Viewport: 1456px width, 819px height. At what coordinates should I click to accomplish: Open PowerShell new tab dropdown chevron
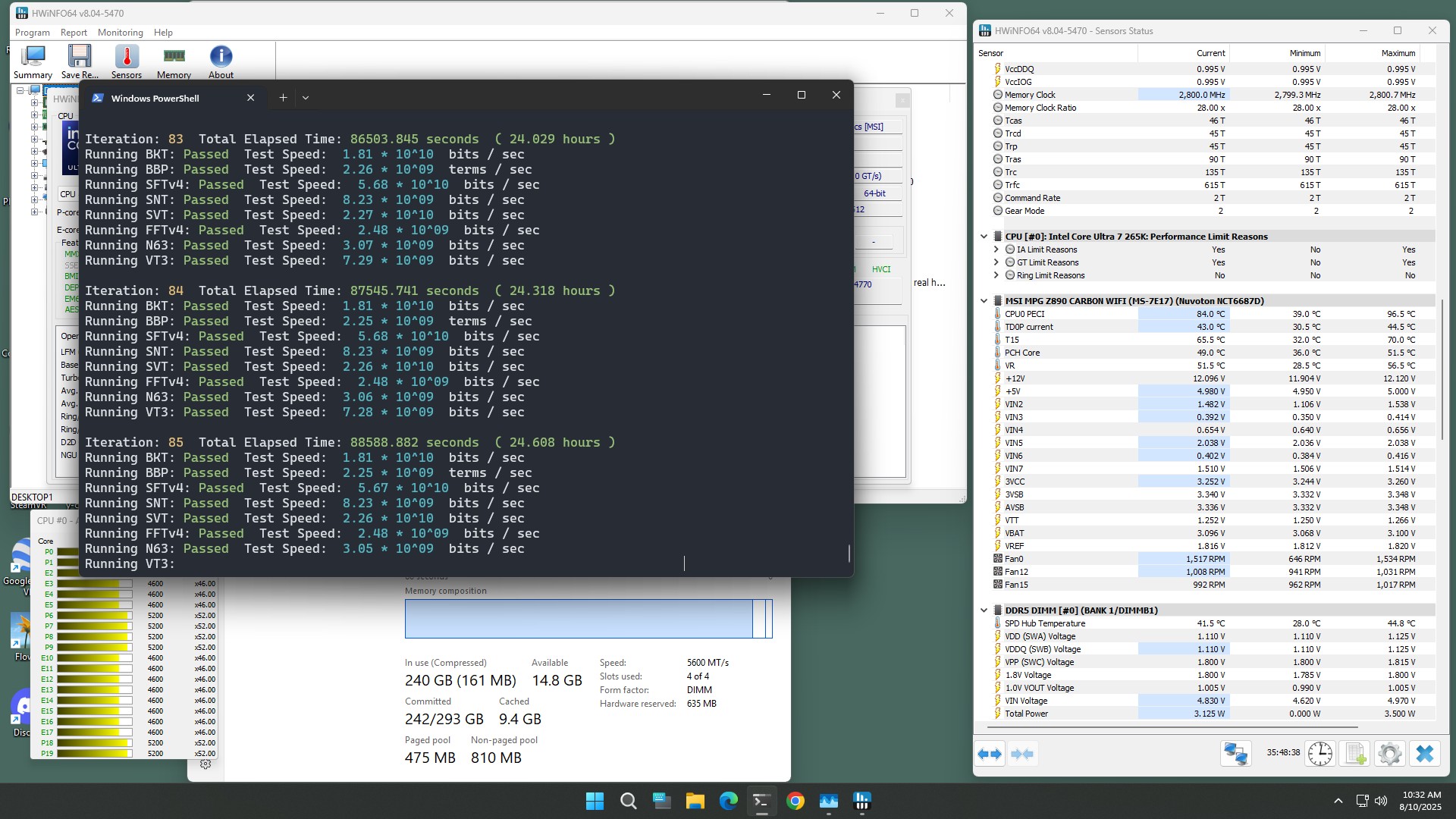306,98
